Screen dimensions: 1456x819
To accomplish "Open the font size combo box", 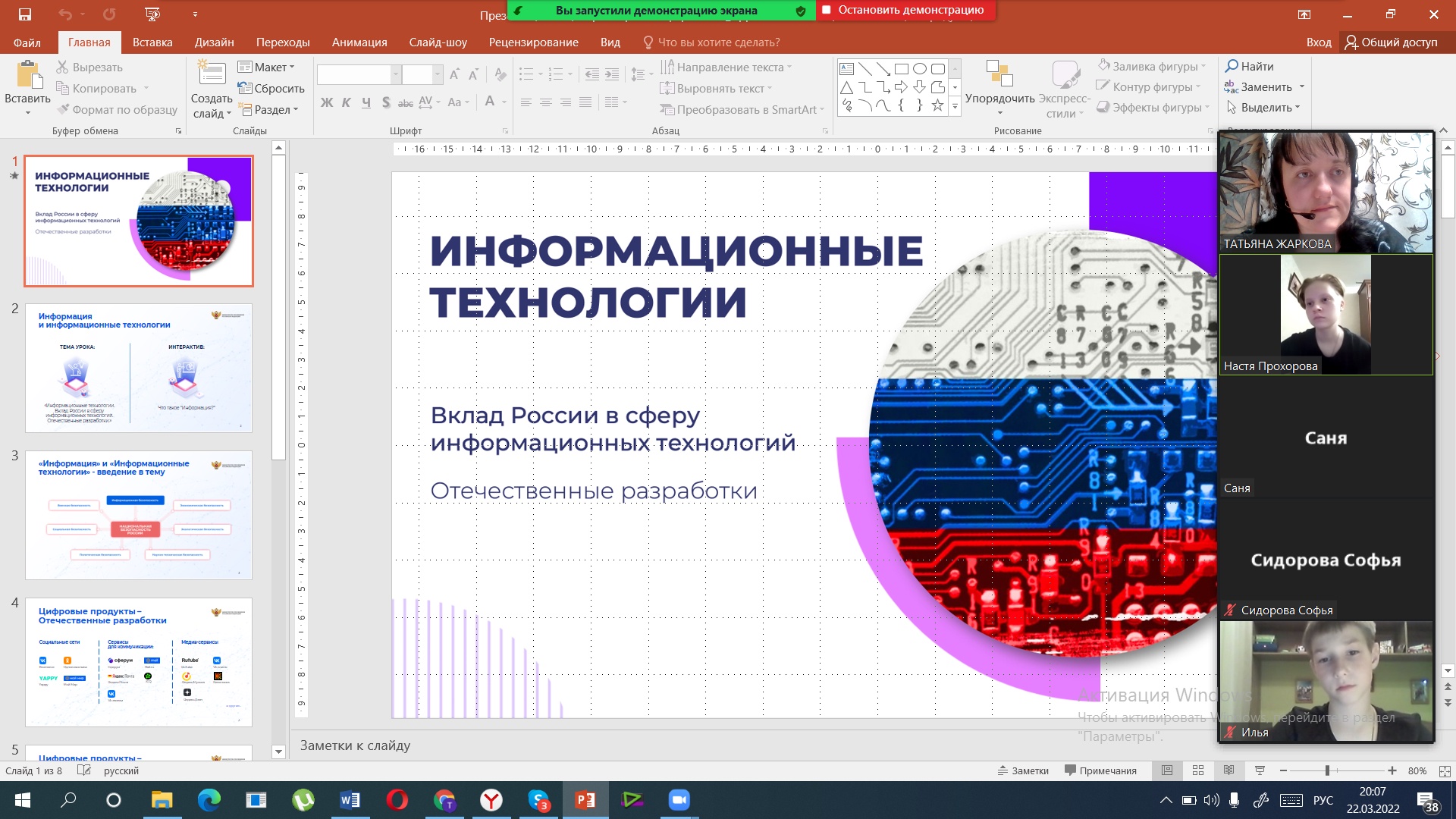I will [x=422, y=74].
